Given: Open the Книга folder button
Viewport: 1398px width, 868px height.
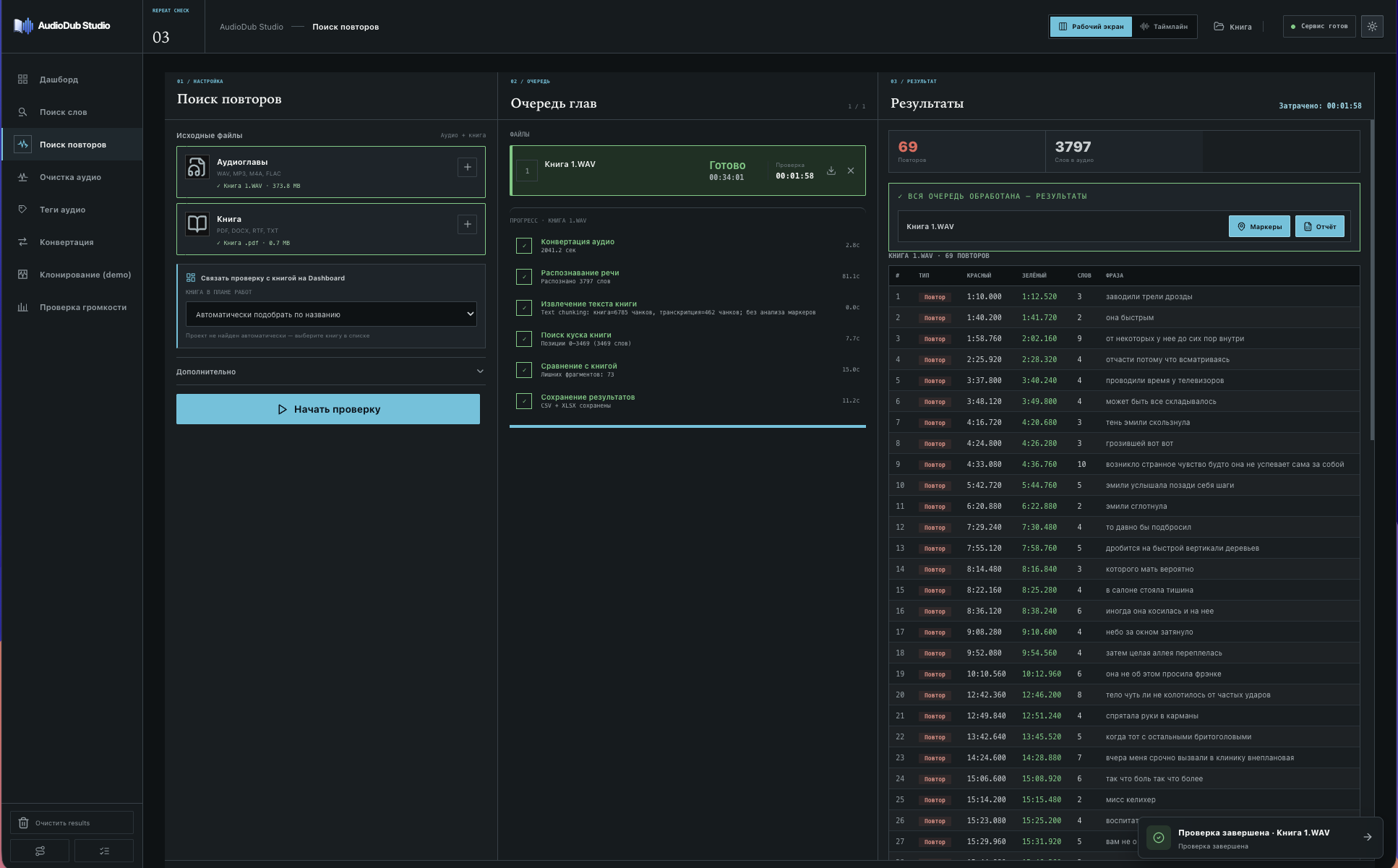Looking at the screenshot, I should pos(1232,27).
